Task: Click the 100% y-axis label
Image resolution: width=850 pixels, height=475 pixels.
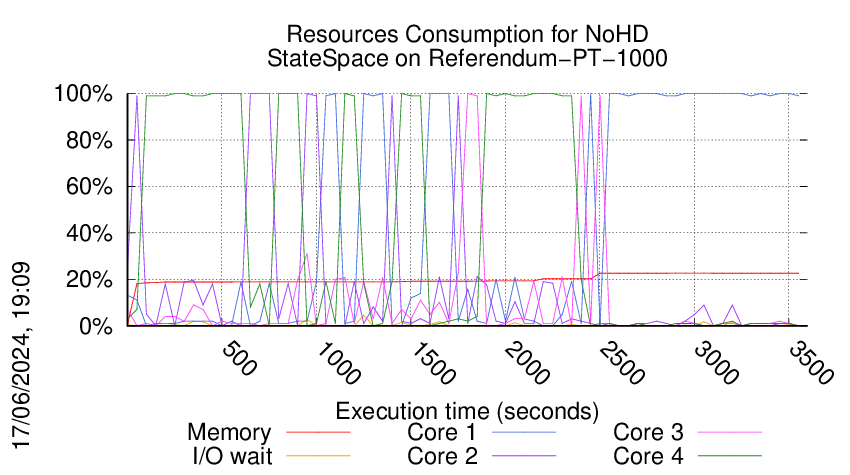Action: click(x=83, y=94)
